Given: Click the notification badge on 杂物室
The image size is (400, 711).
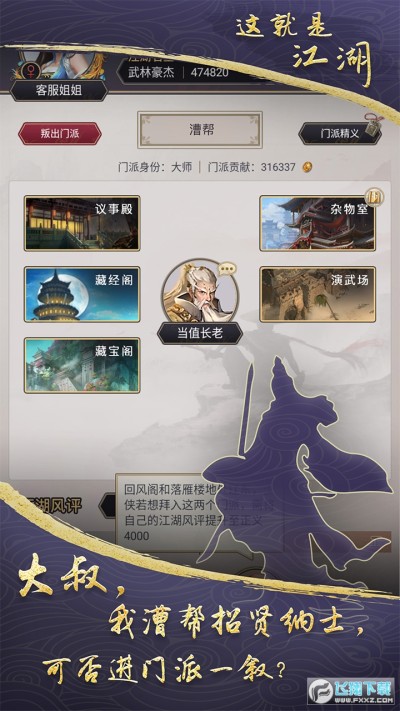Looking at the screenshot, I should pos(375,197).
